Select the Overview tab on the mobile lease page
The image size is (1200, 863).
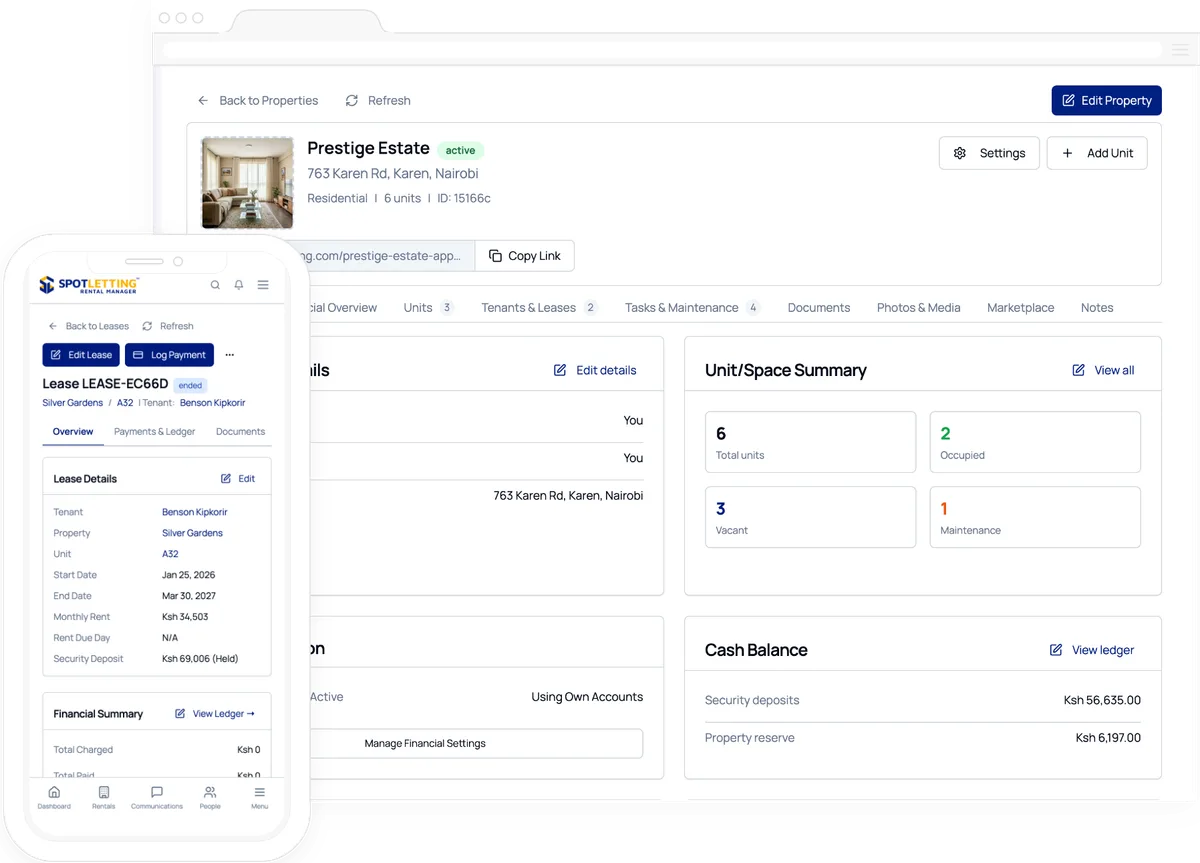[73, 432]
